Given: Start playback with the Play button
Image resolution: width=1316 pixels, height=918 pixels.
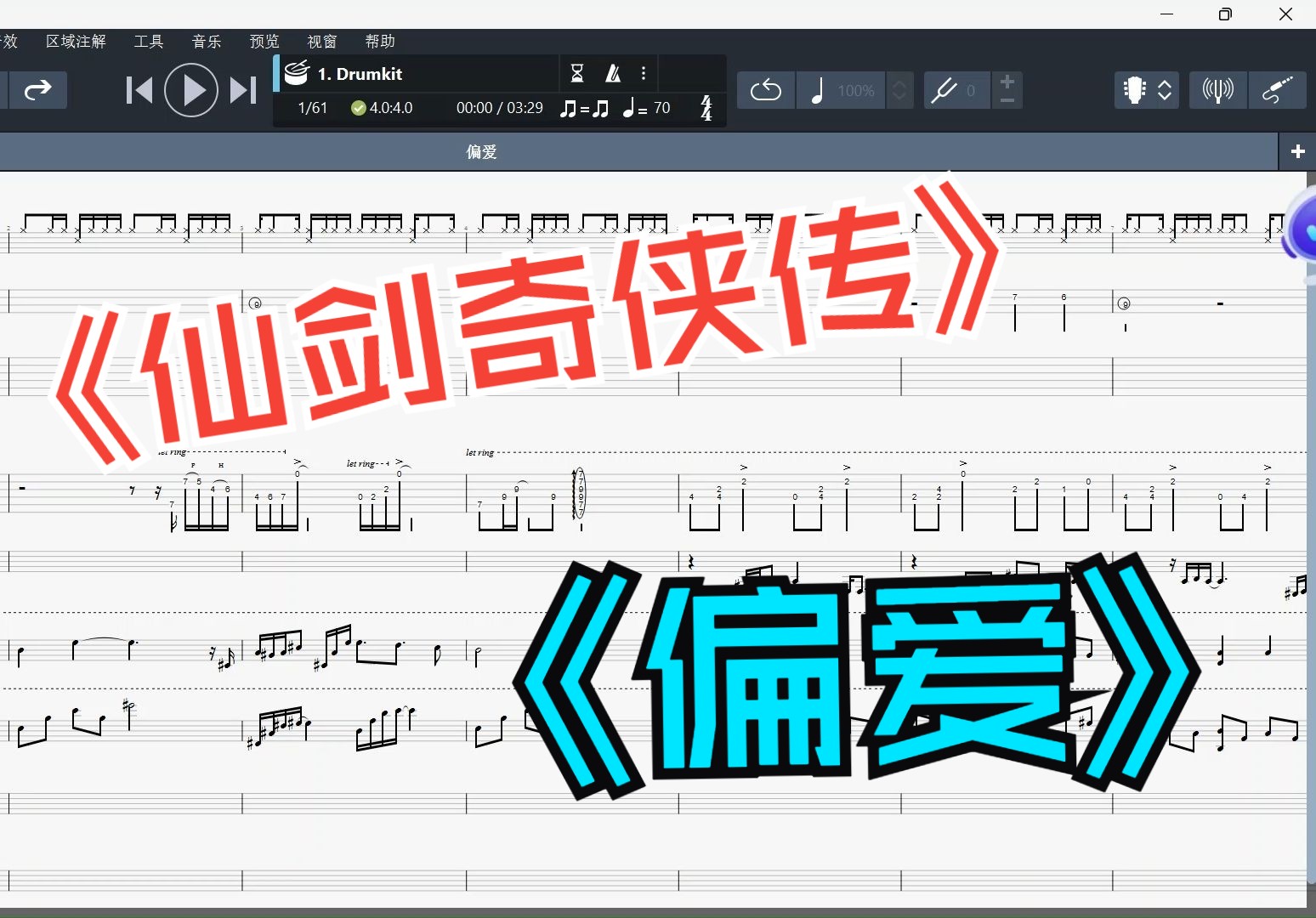Looking at the screenshot, I should click(x=191, y=90).
